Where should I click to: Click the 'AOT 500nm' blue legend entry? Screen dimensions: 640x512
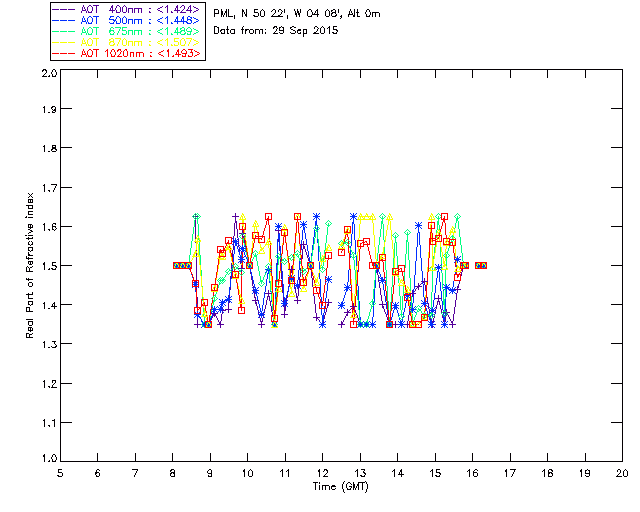pos(126,20)
